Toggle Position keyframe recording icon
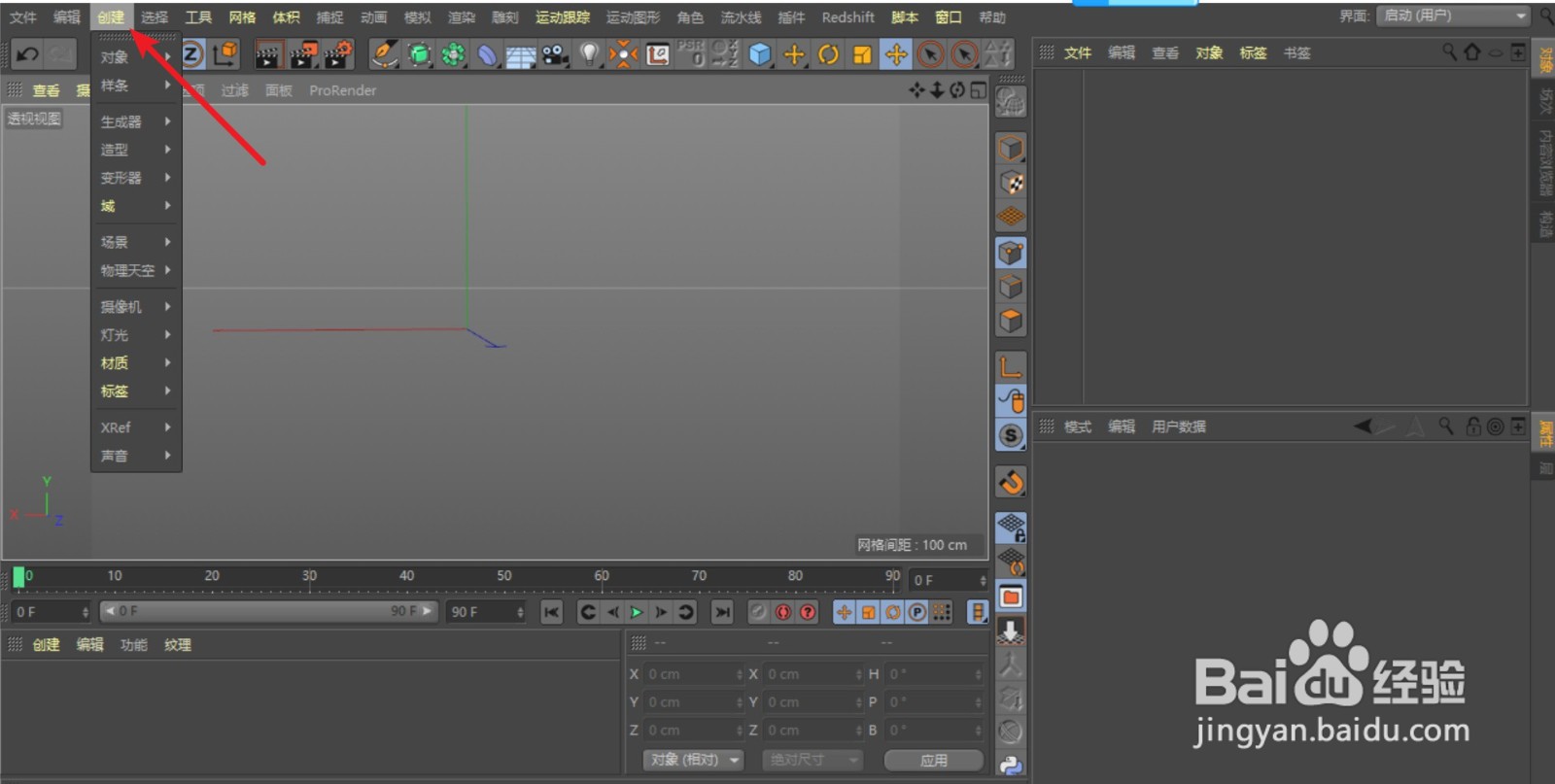 844,612
